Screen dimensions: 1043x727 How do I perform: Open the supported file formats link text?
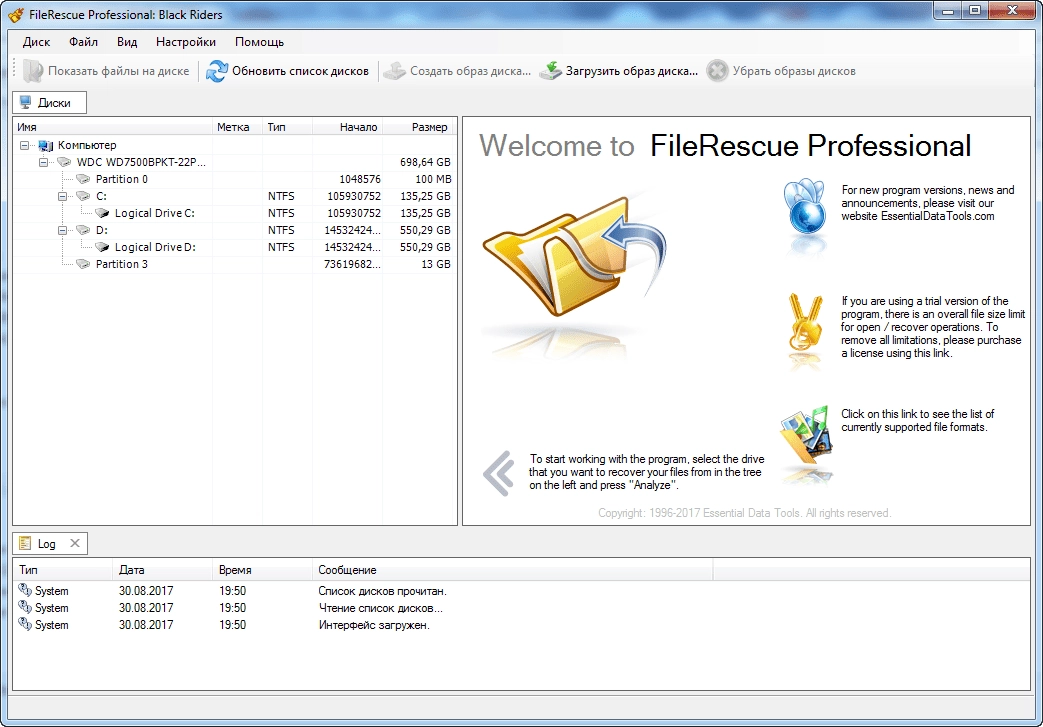coord(917,420)
